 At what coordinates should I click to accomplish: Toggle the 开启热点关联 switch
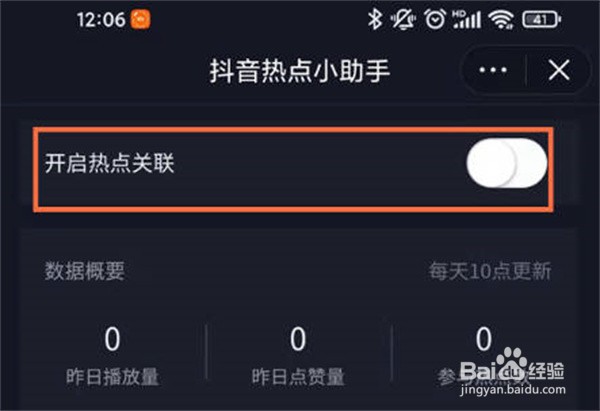tap(507, 163)
